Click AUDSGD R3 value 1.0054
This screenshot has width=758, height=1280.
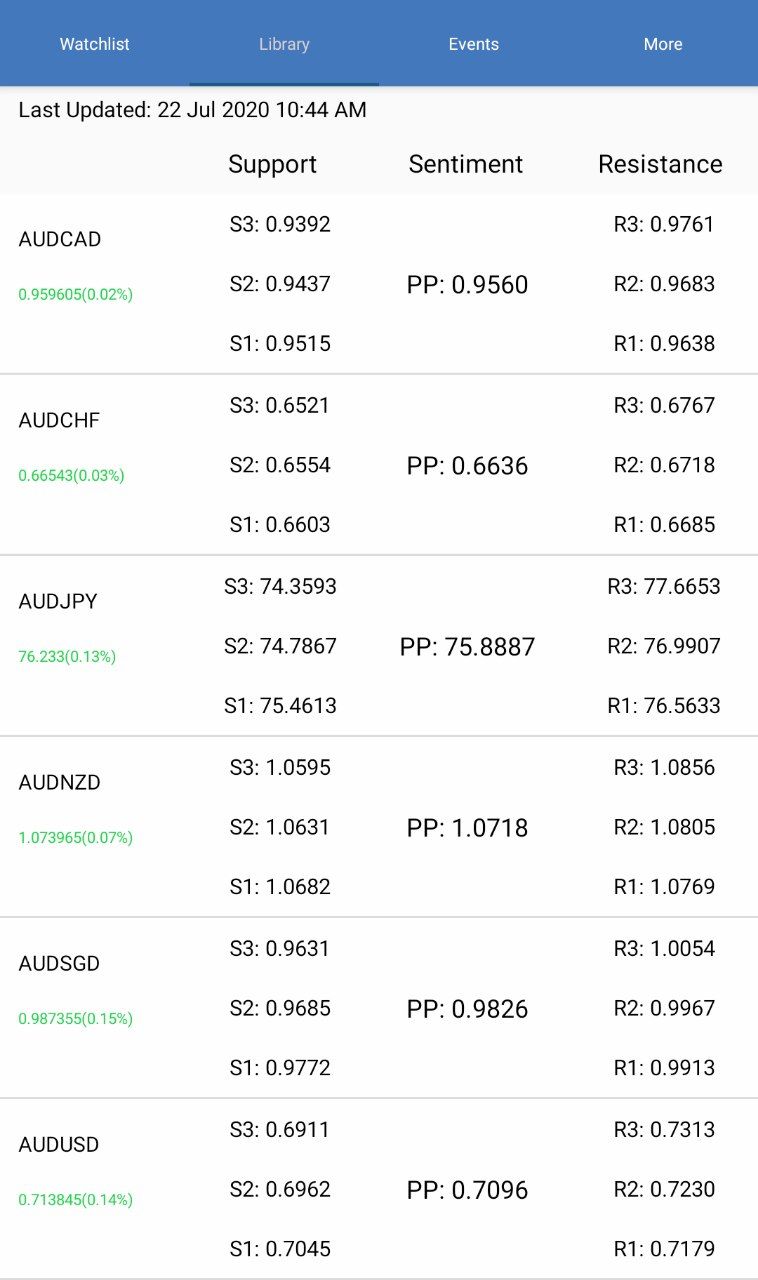click(x=664, y=949)
